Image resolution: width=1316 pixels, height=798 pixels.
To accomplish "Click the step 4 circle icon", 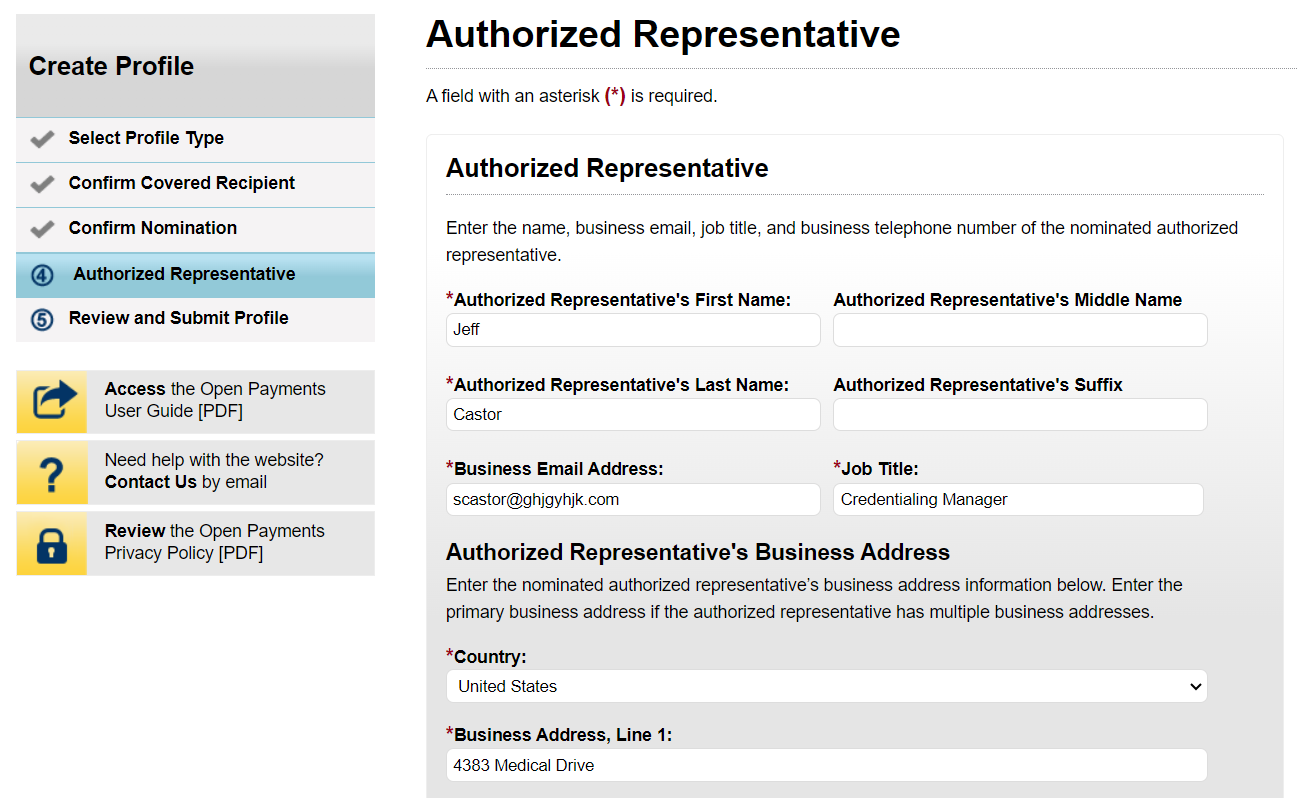I will [42, 275].
